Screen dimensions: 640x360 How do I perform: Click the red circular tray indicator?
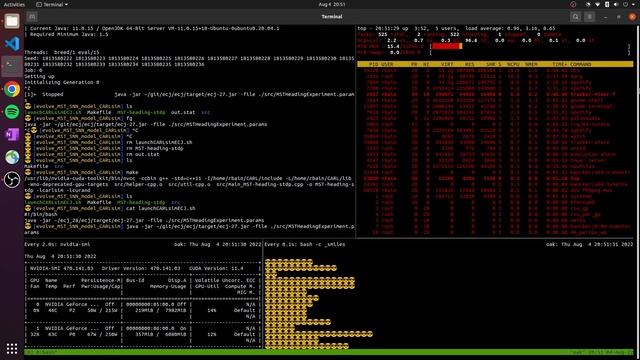[x=573, y=4]
